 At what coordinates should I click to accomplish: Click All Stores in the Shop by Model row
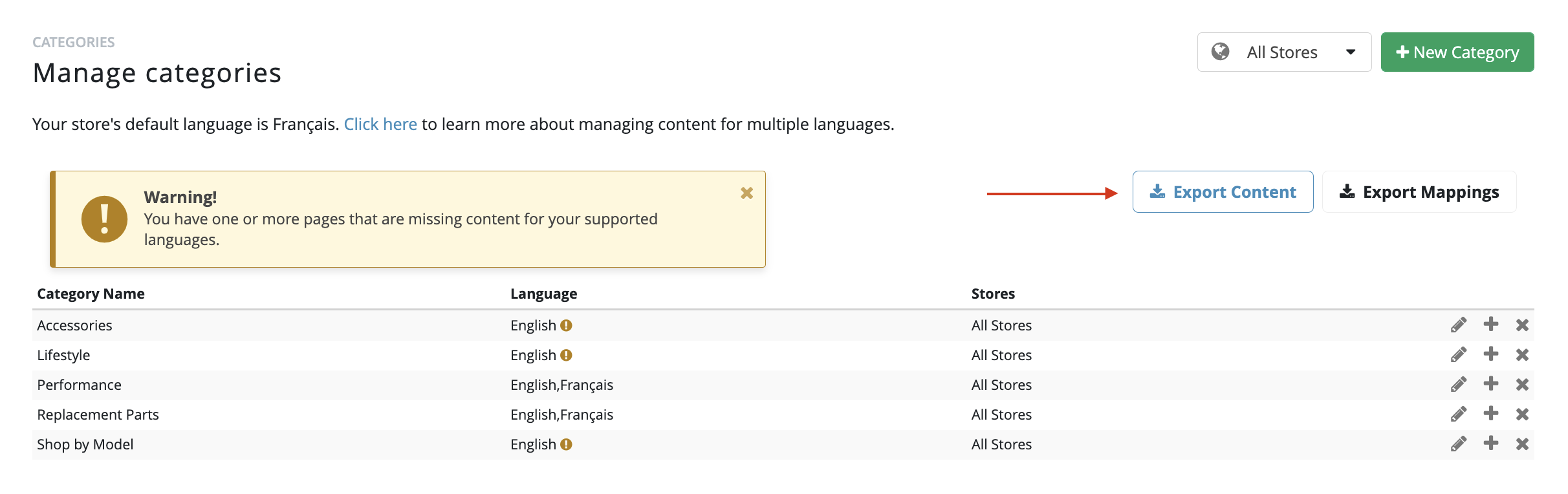[1001, 444]
